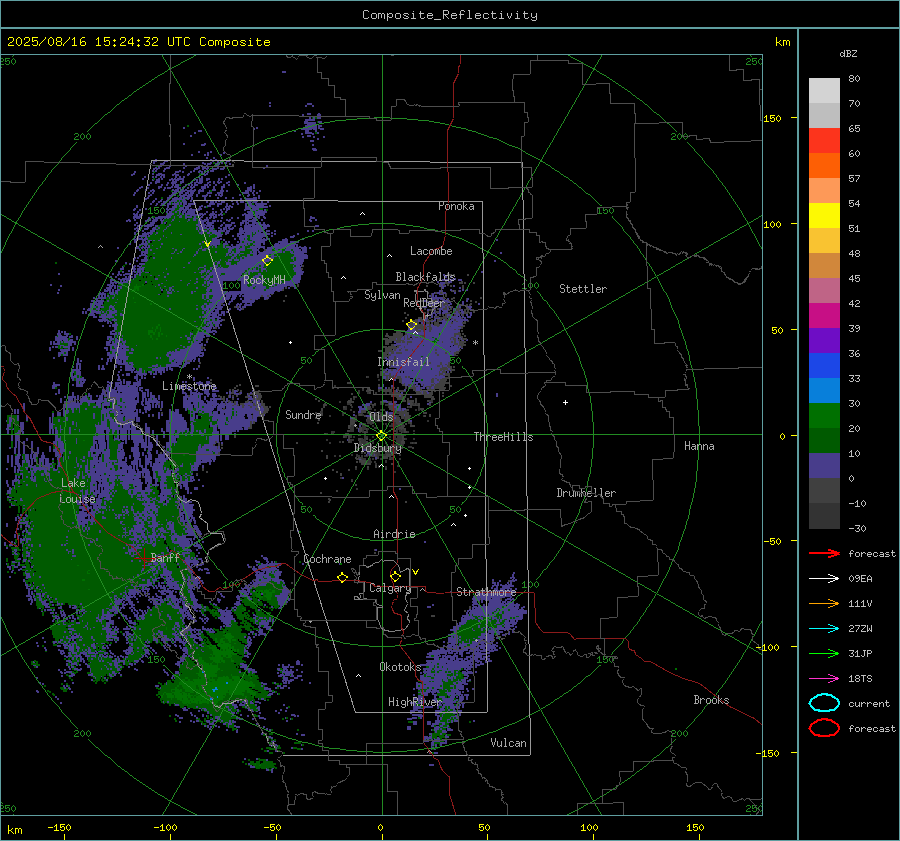Click the Strathmore town label
Image resolution: width=900 pixels, height=841 pixels.
click(x=486, y=592)
